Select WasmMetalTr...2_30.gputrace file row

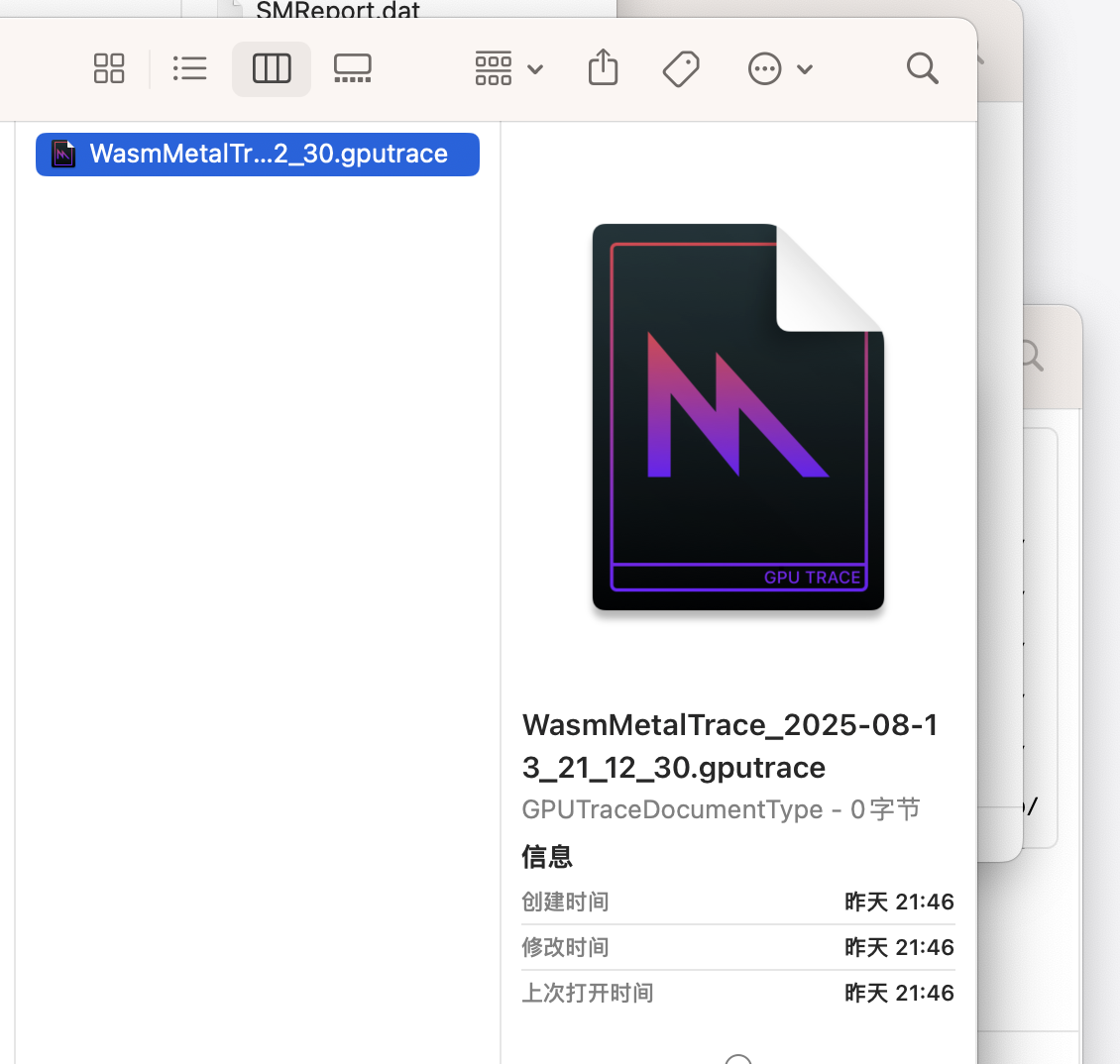point(257,155)
